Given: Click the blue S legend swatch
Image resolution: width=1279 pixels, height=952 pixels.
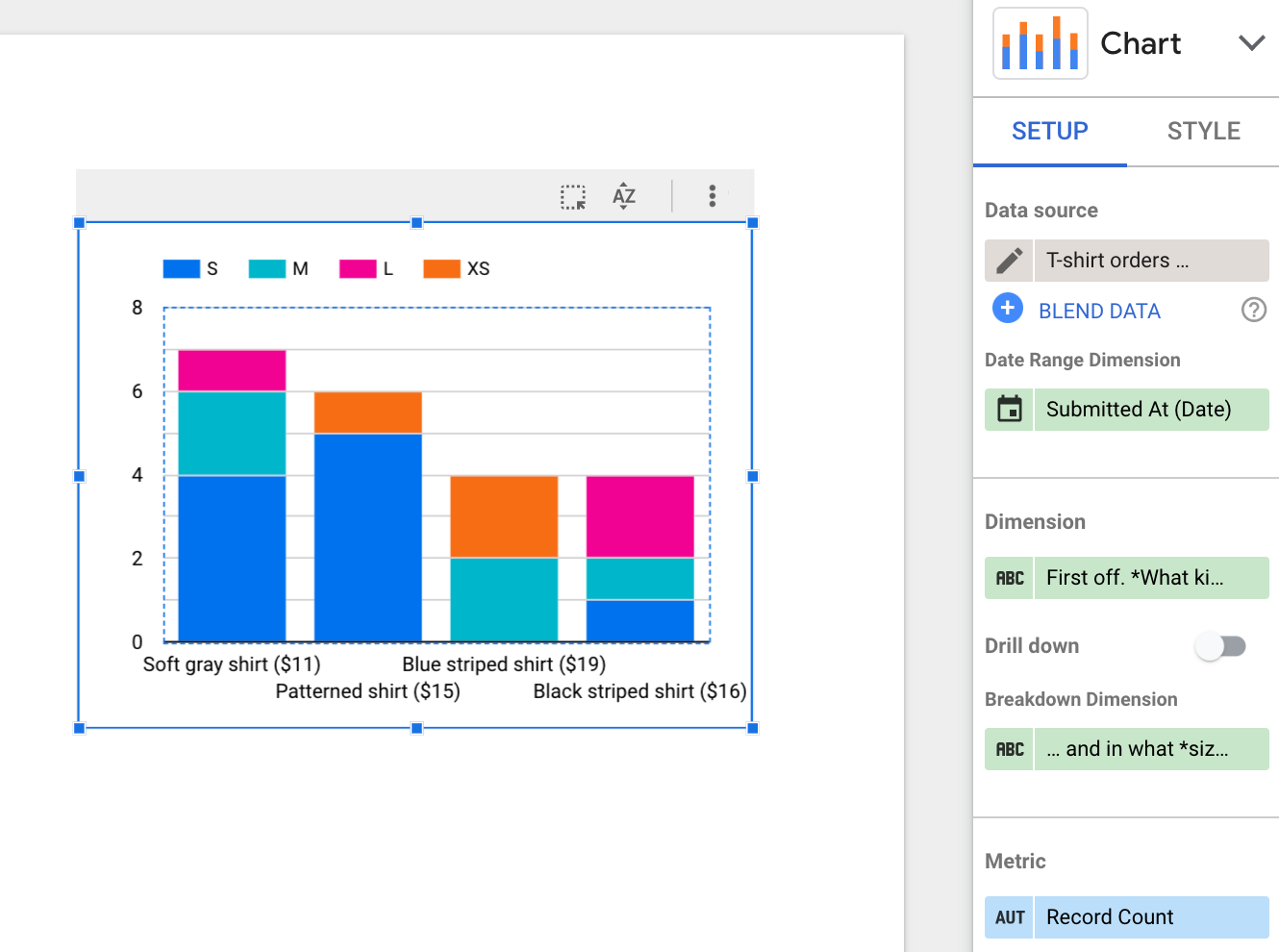Looking at the screenshot, I should (182, 269).
